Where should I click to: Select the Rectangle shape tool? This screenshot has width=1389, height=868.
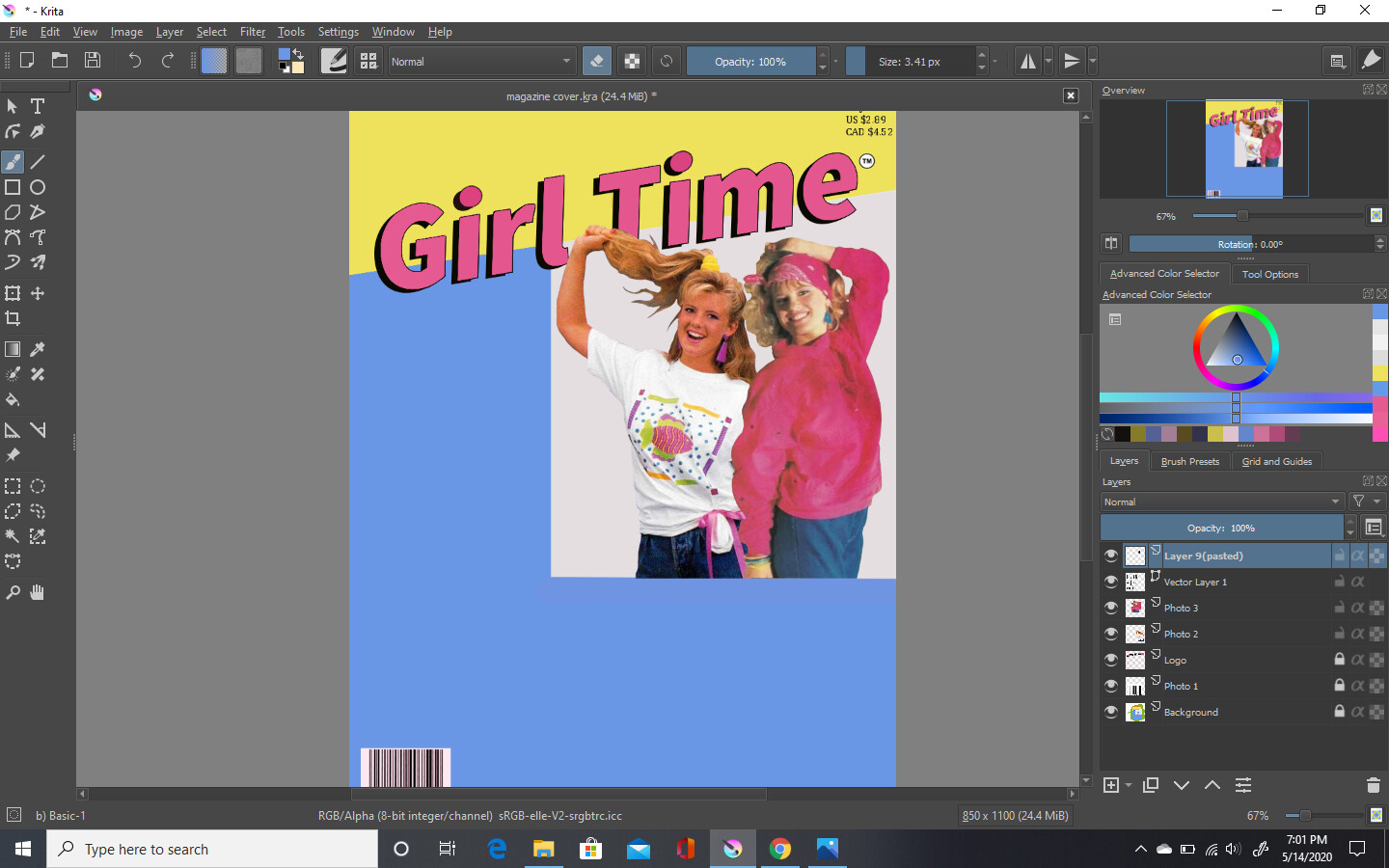pos(13,187)
